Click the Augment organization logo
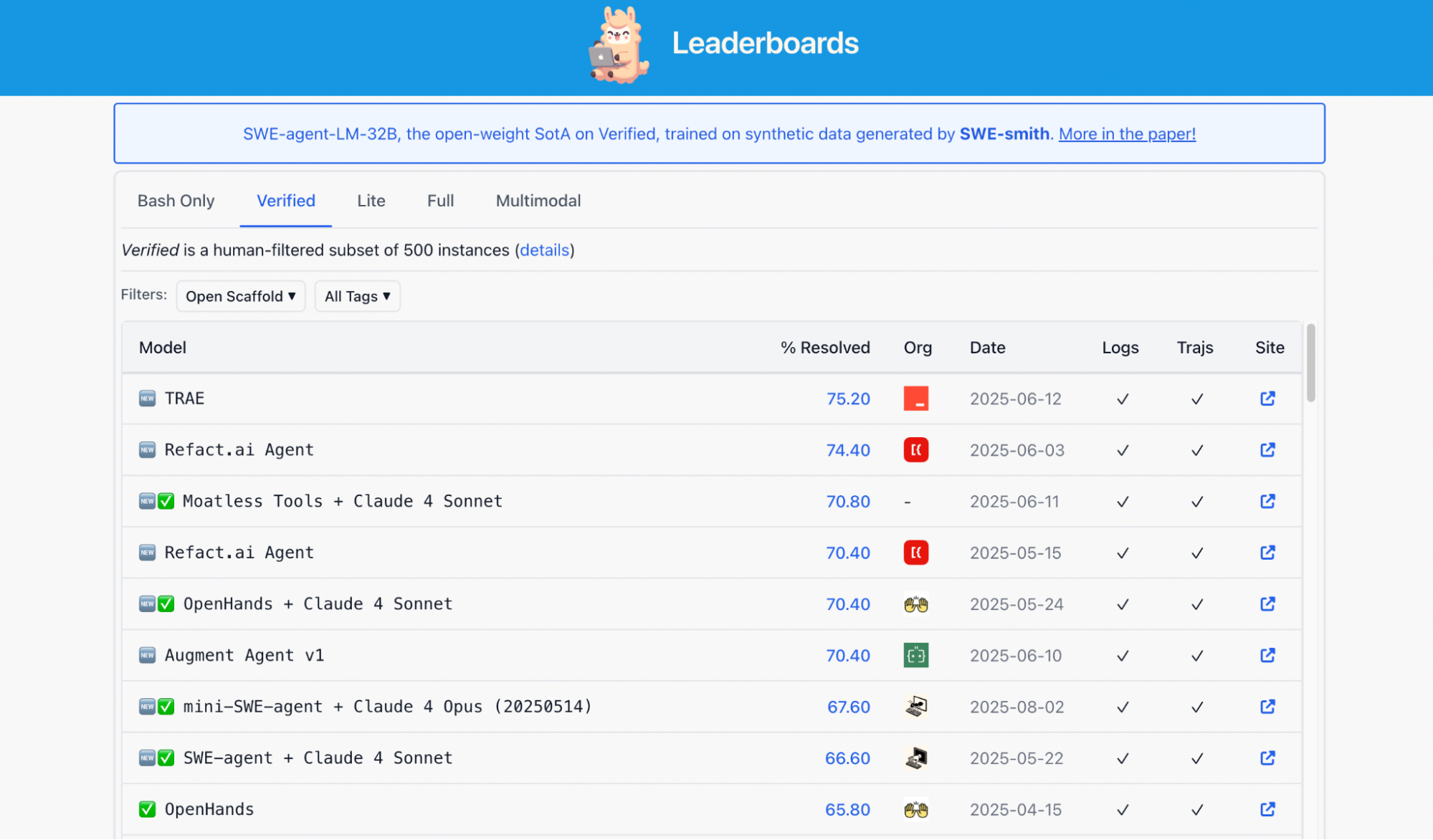The height and width of the screenshot is (840, 1433). (916, 655)
